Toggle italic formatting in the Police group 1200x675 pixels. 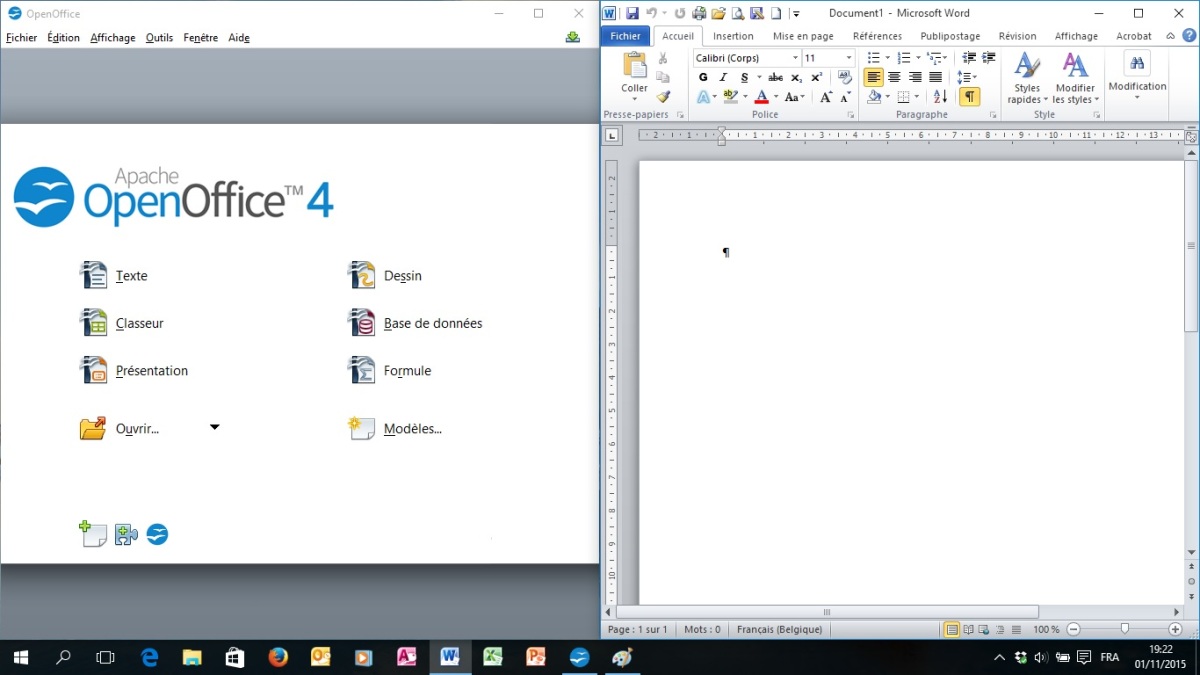click(723, 77)
